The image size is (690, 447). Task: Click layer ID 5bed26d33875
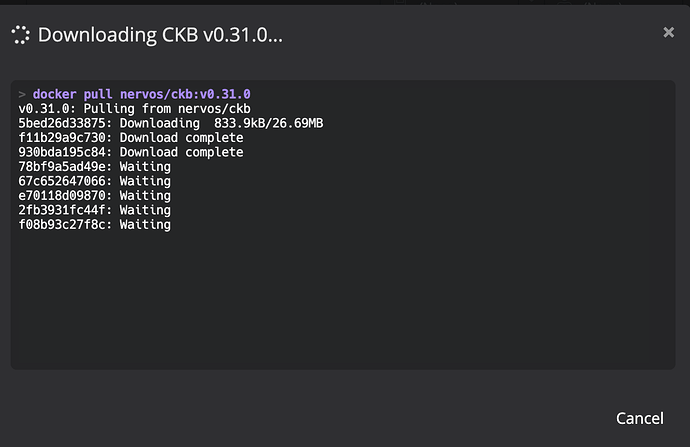point(62,123)
